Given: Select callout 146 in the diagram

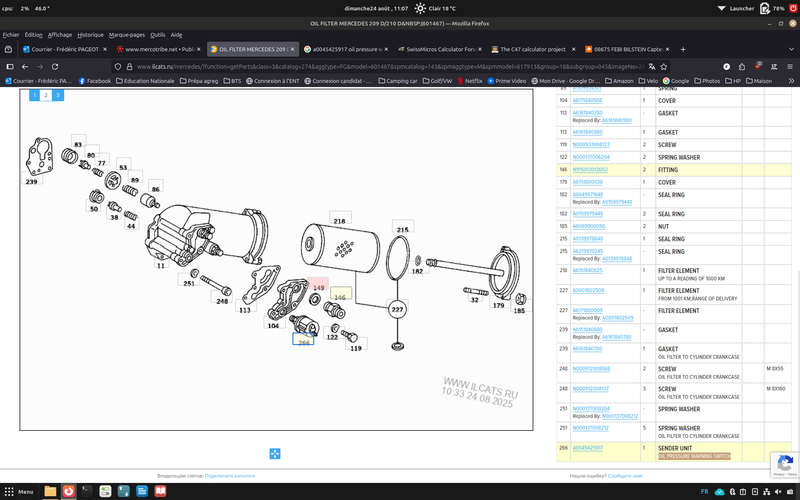Looking at the screenshot, I should pyautogui.click(x=340, y=294).
